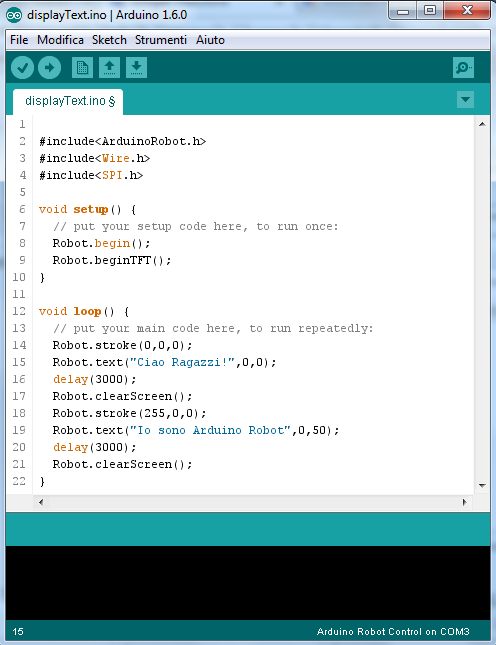Click the Arduino logo in the title bar
Image resolution: width=496 pixels, height=645 pixels.
click(x=14, y=15)
